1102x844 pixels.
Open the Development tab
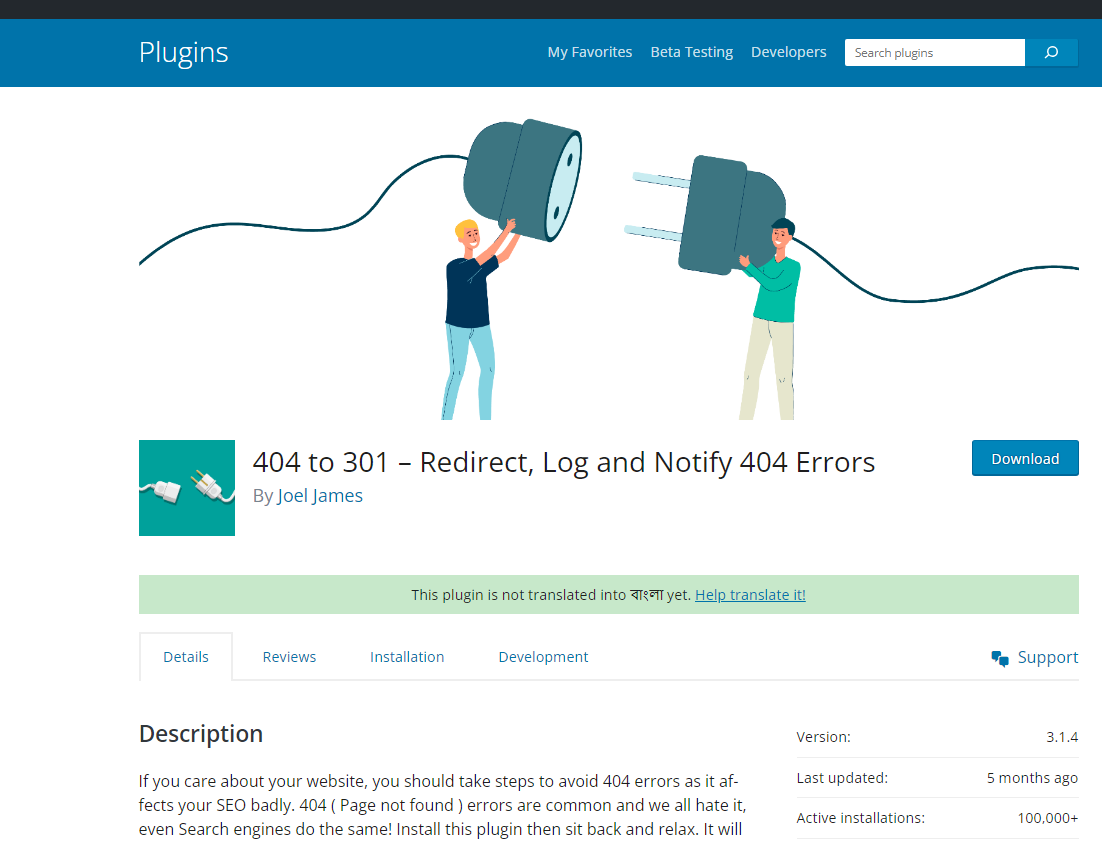[543, 657]
